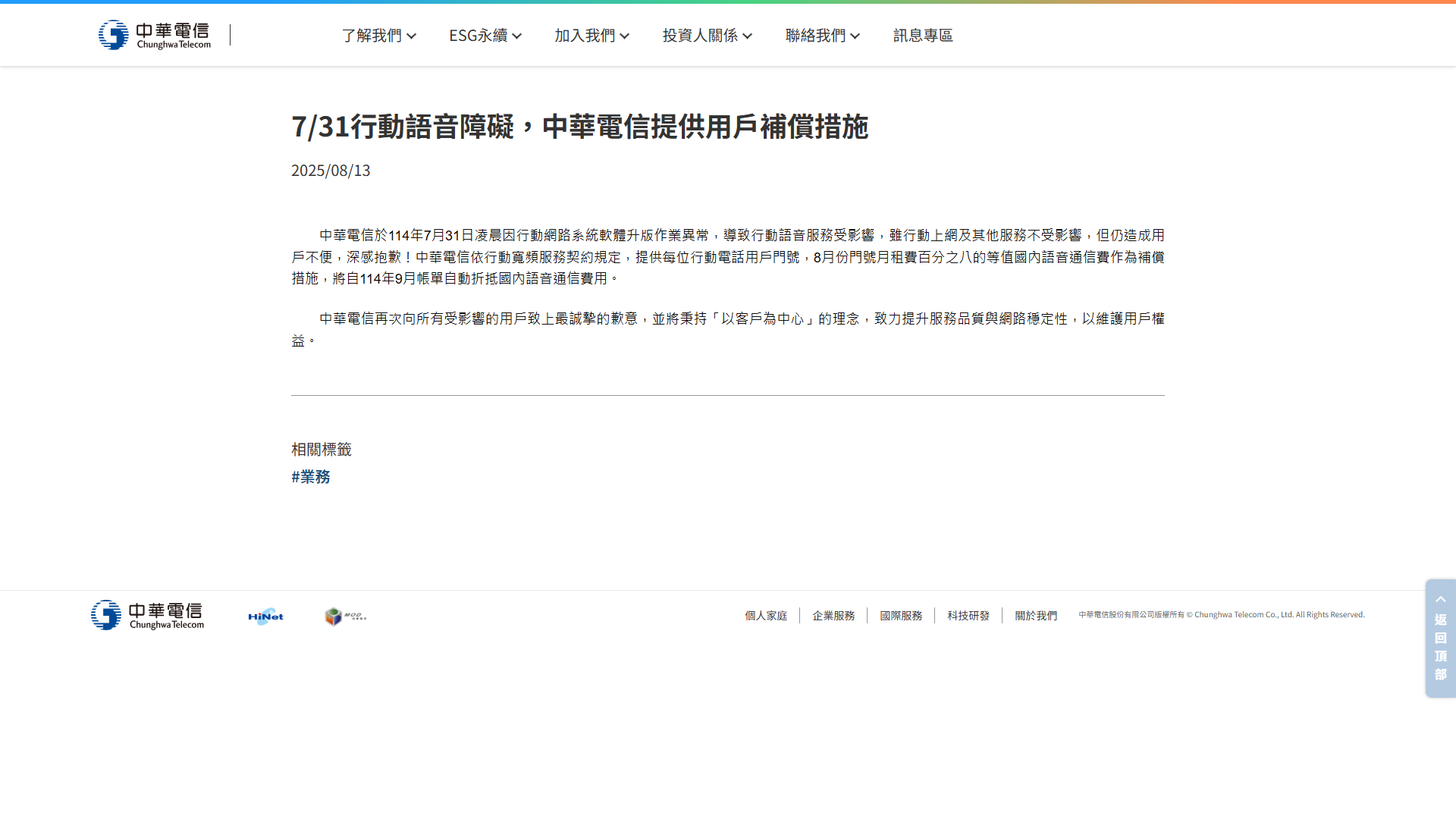Screen dimensions: 1456x819
Task: Visit the 個人家庭 footer link
Action: (766, 616)
